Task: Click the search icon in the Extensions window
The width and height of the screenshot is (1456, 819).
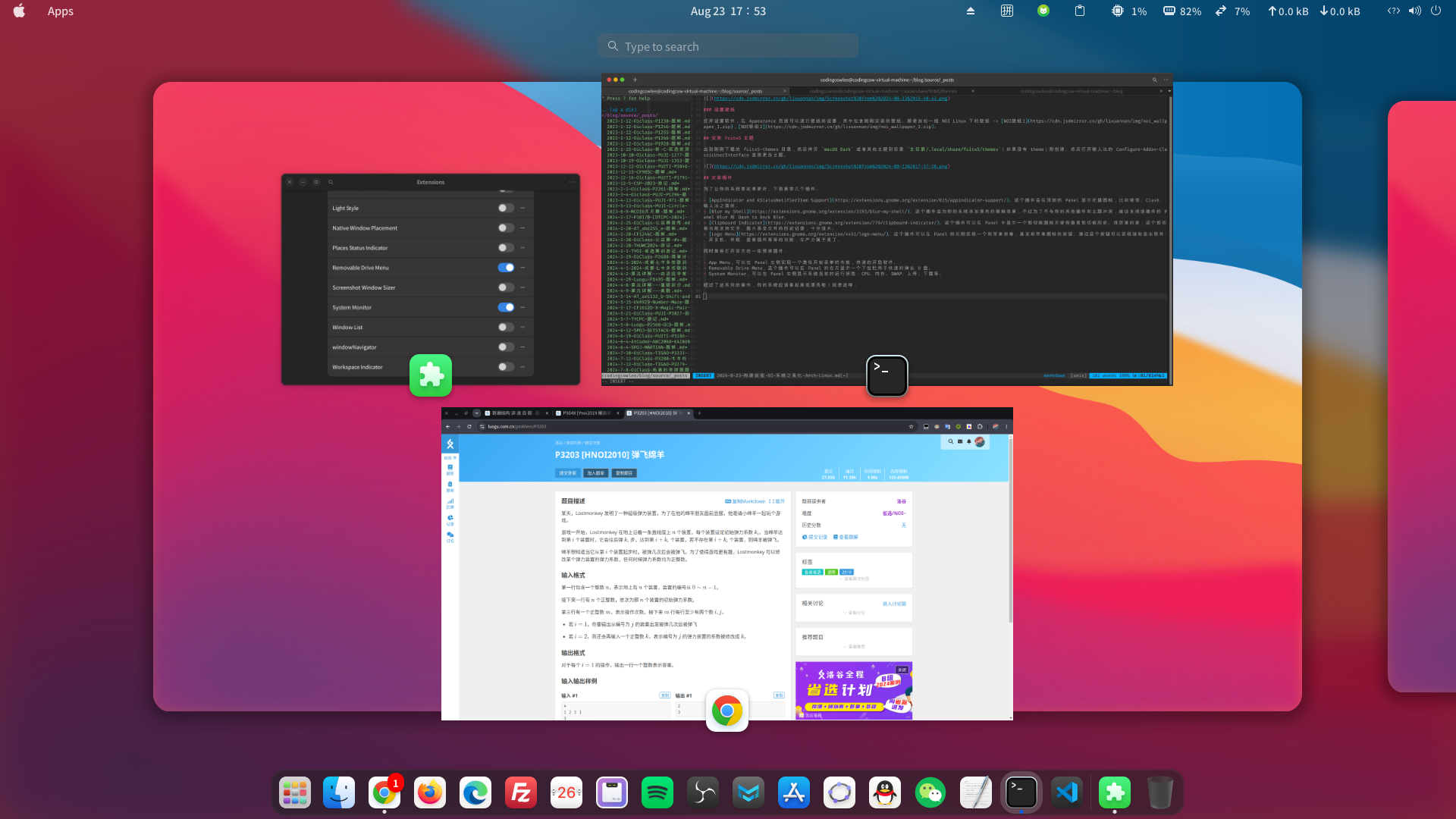Action: click(x=331, y=182)
